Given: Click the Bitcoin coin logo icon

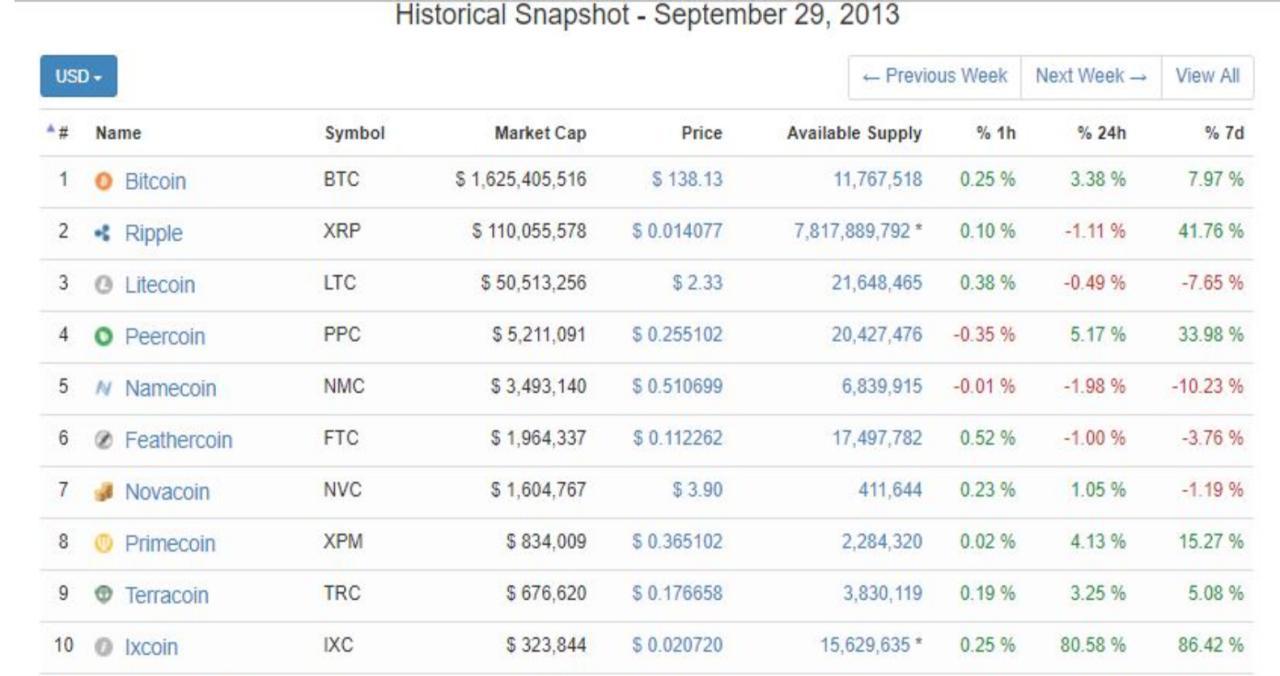Looking at the screenshot, I should [x=103, y=182].
